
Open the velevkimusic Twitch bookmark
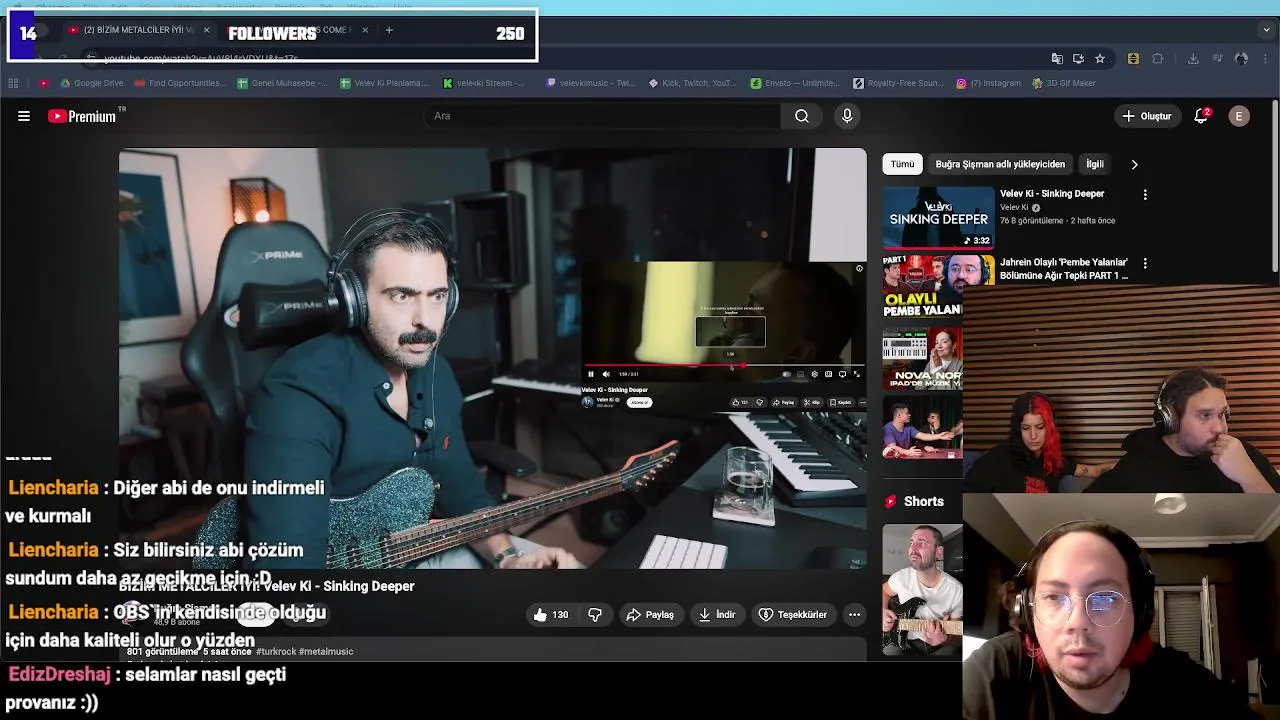(x=592, y=83)
